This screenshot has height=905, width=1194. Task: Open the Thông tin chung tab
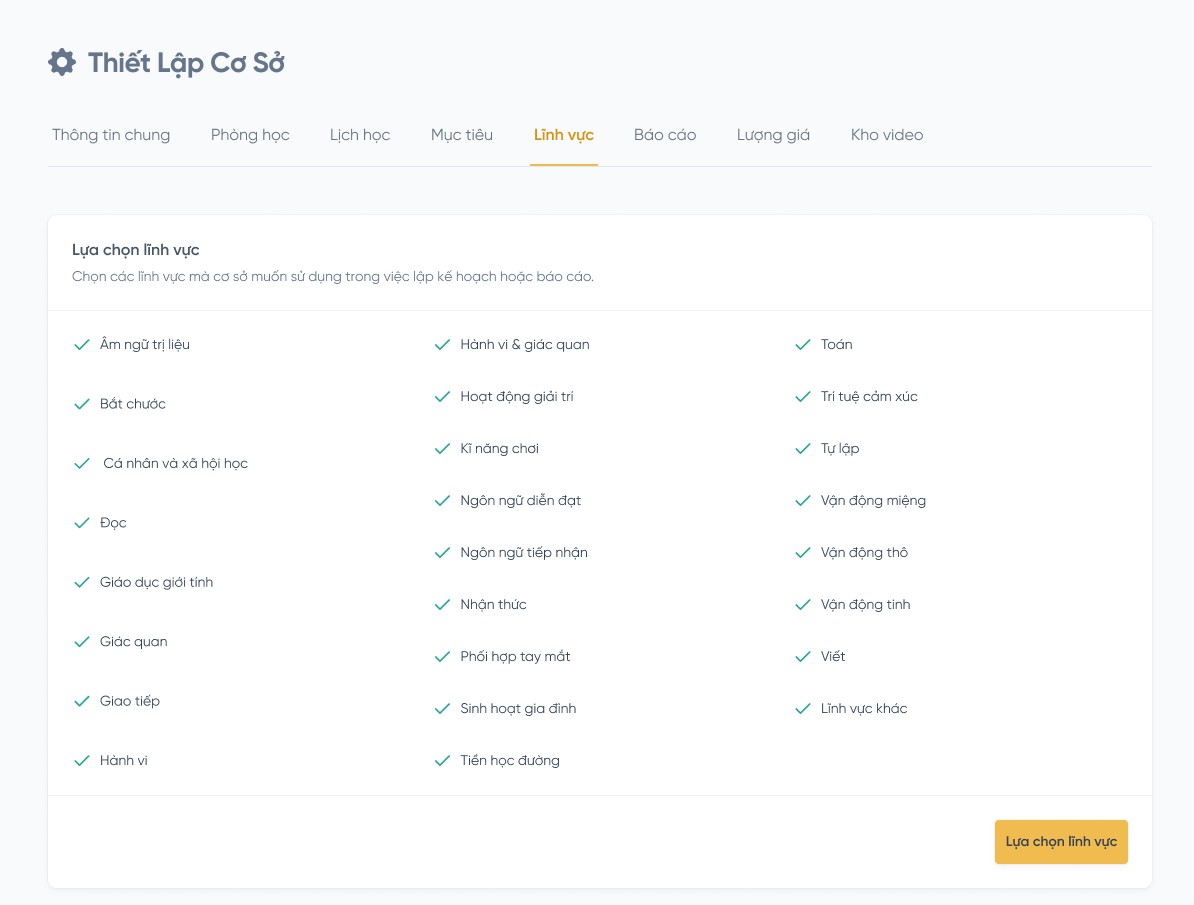(111, 135)
